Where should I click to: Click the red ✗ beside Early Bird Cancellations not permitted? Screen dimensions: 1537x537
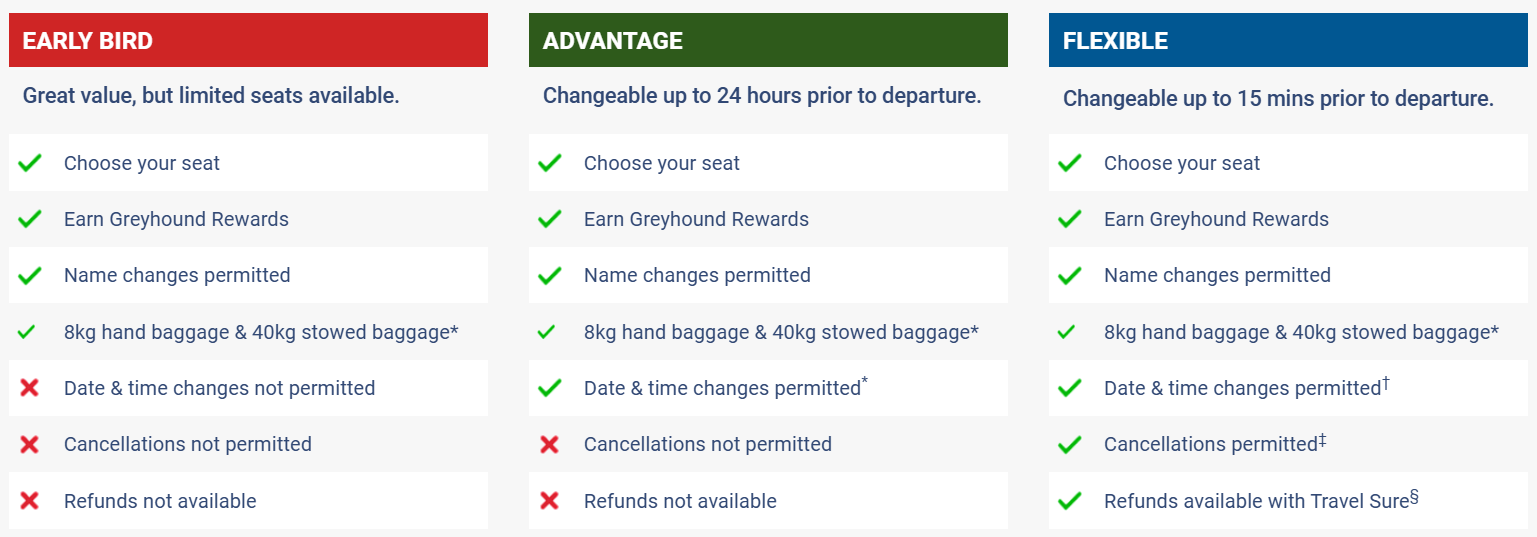pyautogui.click(x=30, y=444)
